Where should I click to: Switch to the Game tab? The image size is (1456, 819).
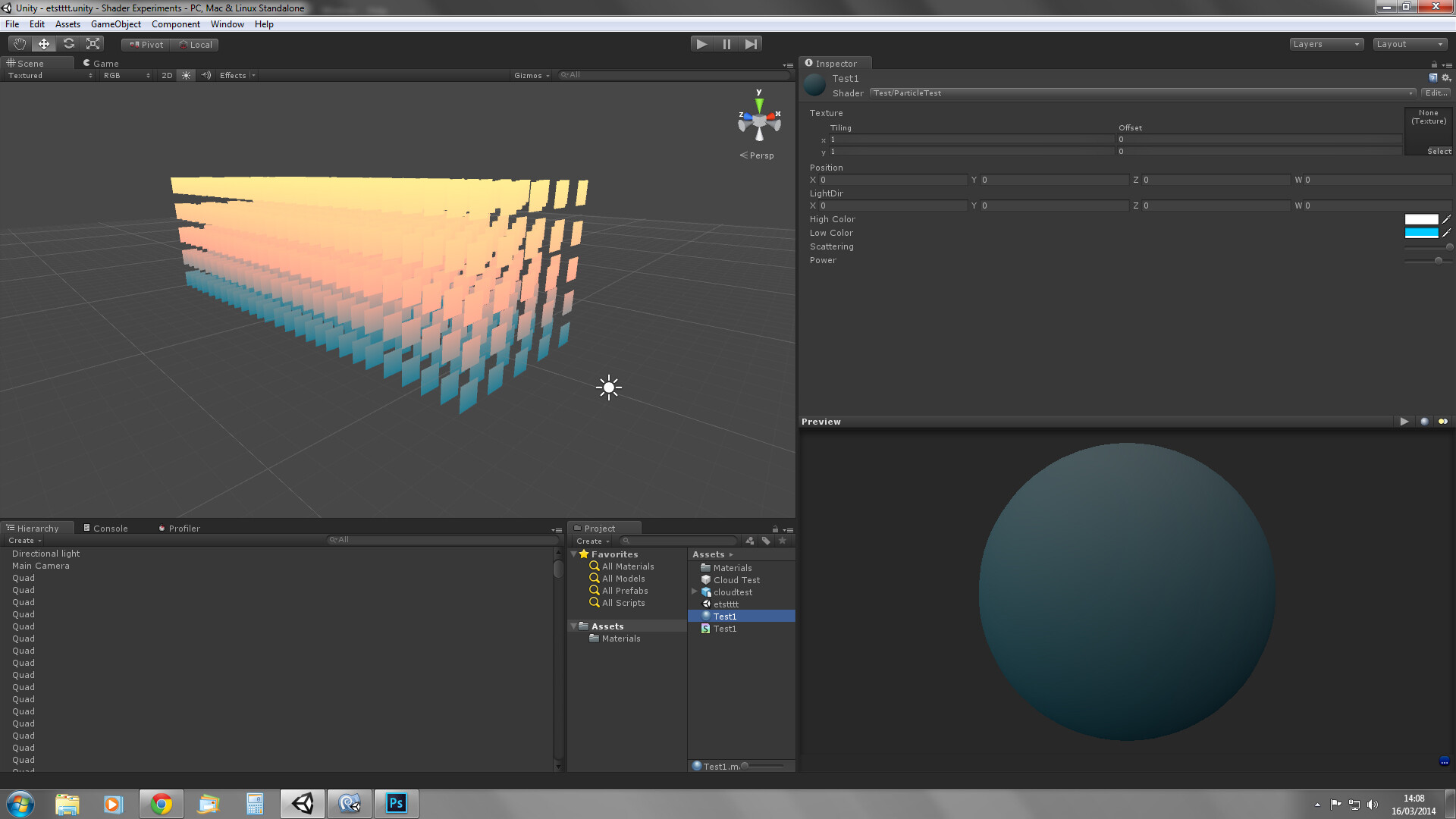coord(102,63)
